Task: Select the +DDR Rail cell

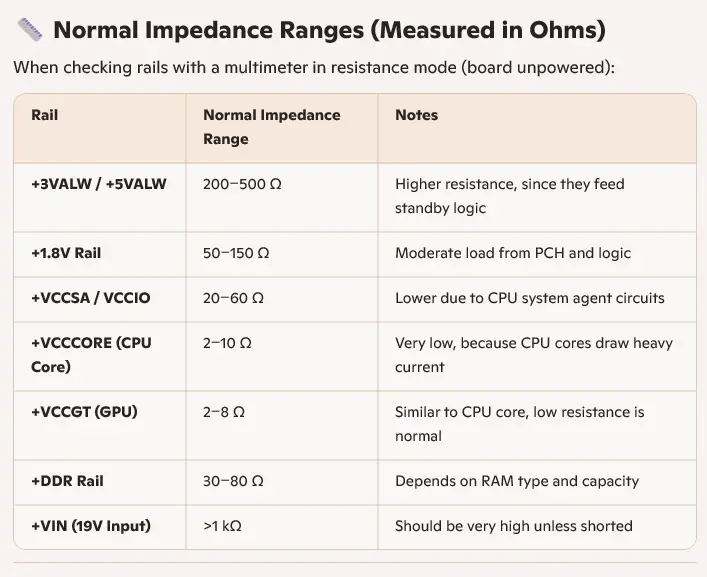Action: pyautogui.click(x=67, y=481)
